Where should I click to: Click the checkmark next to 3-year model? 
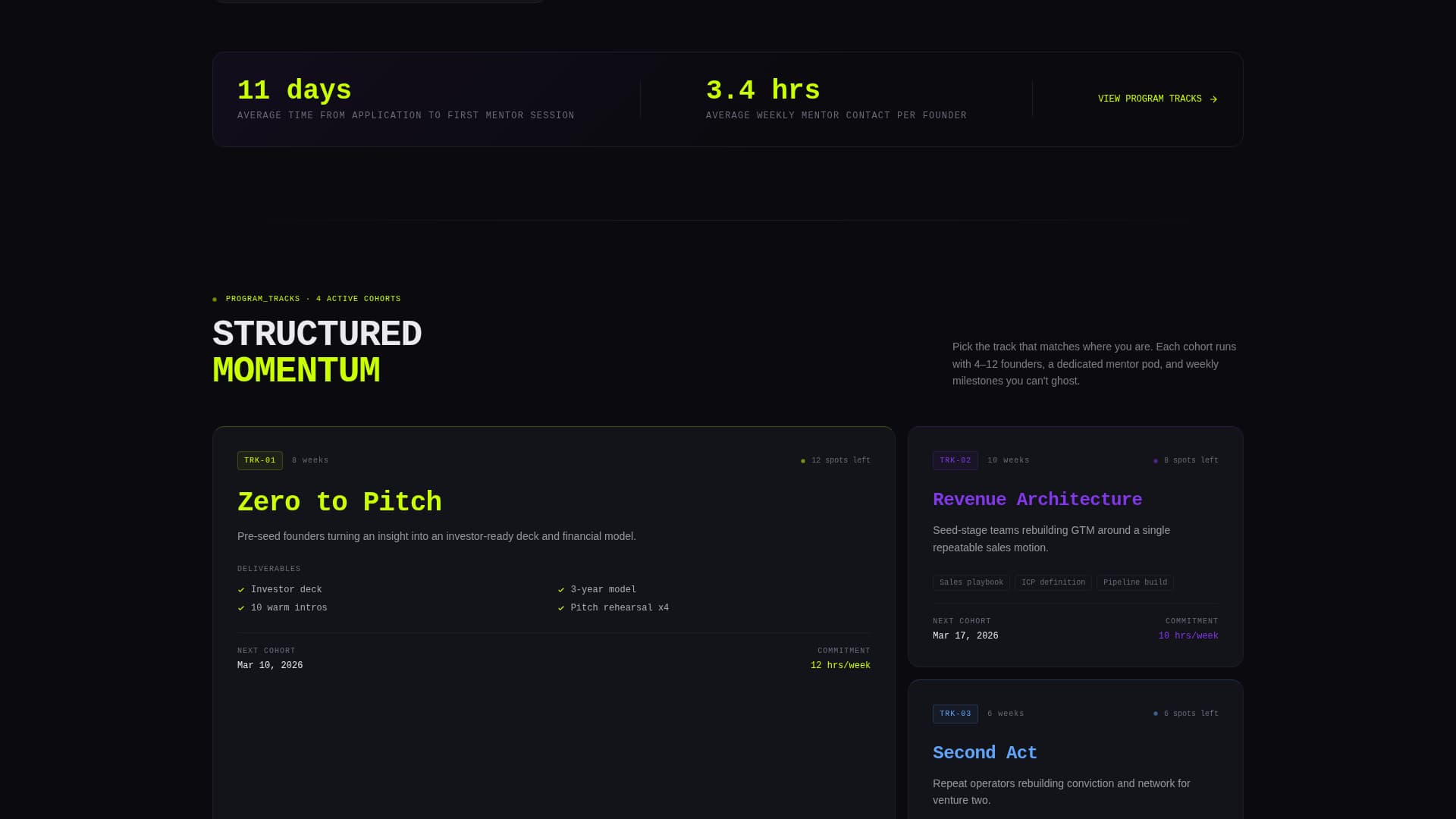click(x=561, y=589)
